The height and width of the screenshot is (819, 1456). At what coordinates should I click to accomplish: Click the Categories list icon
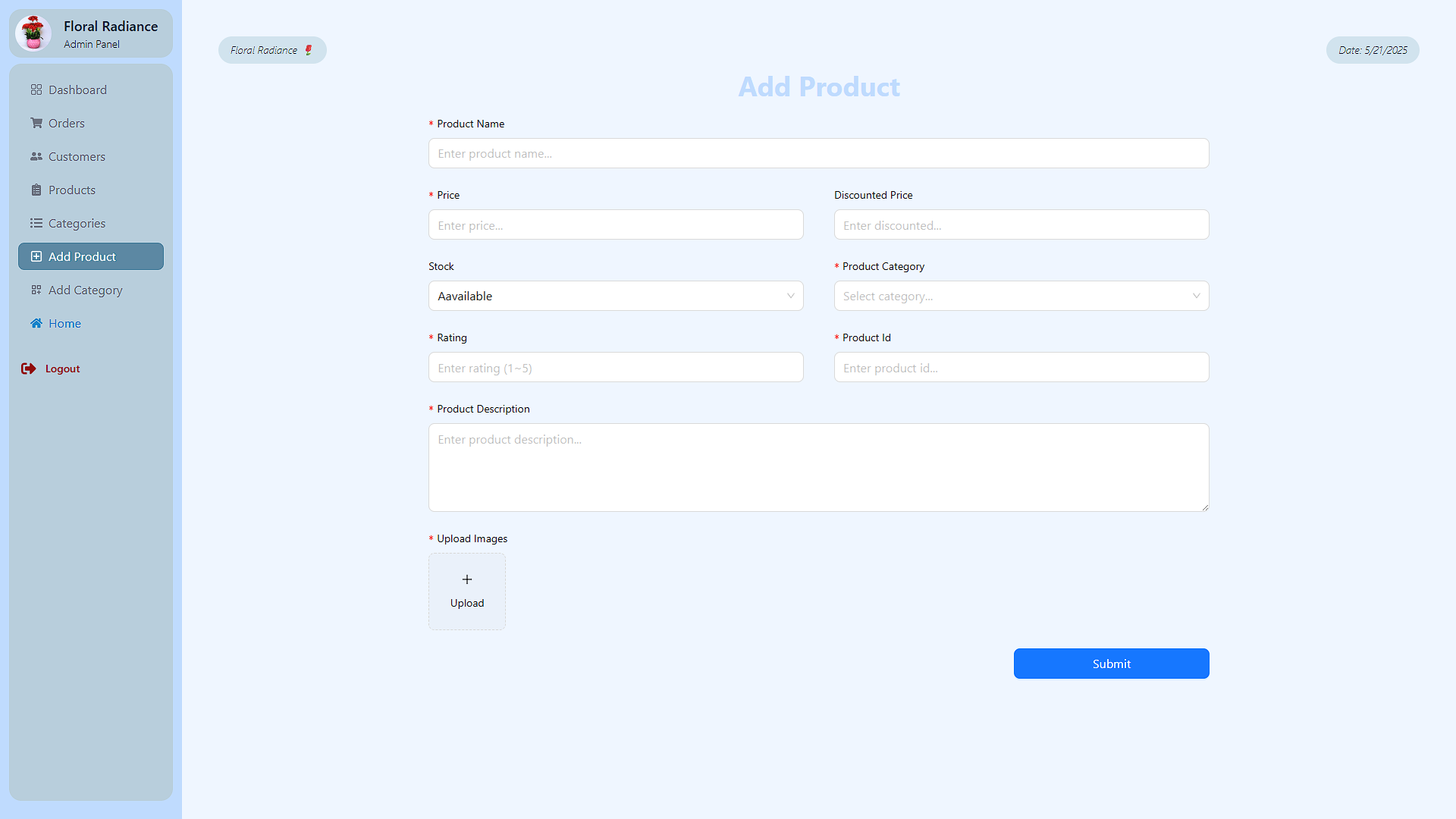36,223
